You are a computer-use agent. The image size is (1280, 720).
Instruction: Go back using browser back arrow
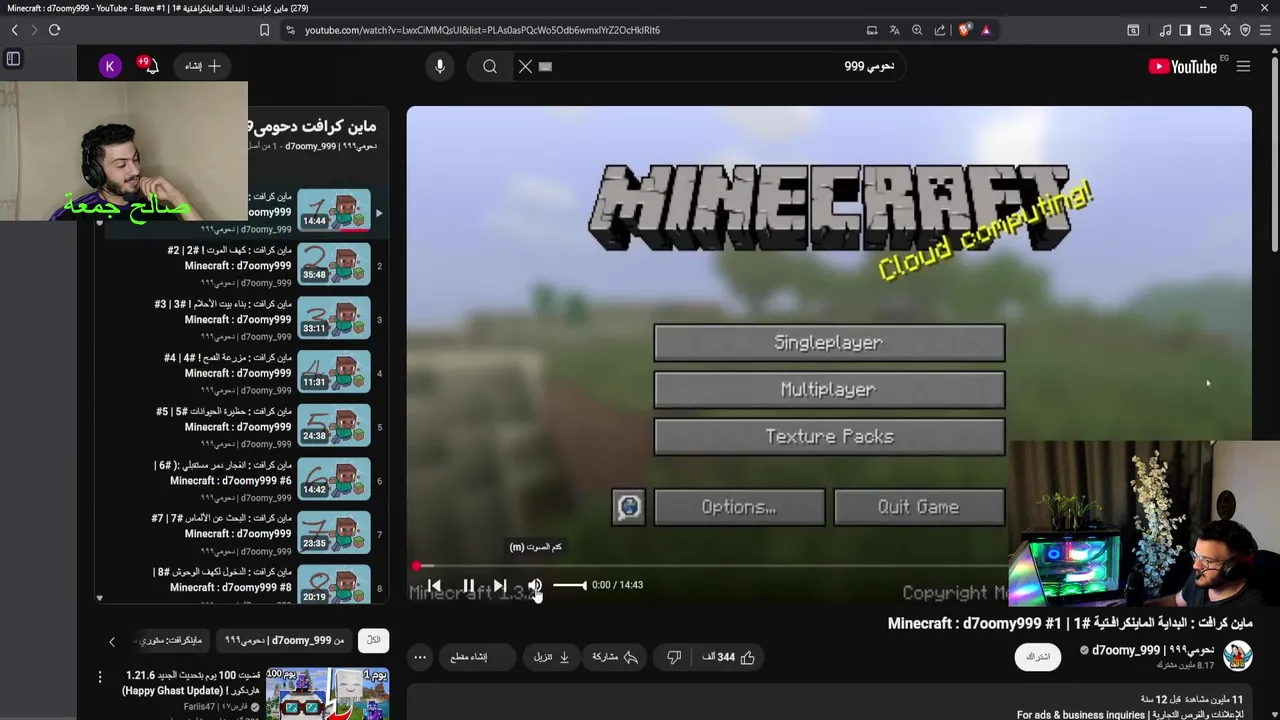pos(15,30)
